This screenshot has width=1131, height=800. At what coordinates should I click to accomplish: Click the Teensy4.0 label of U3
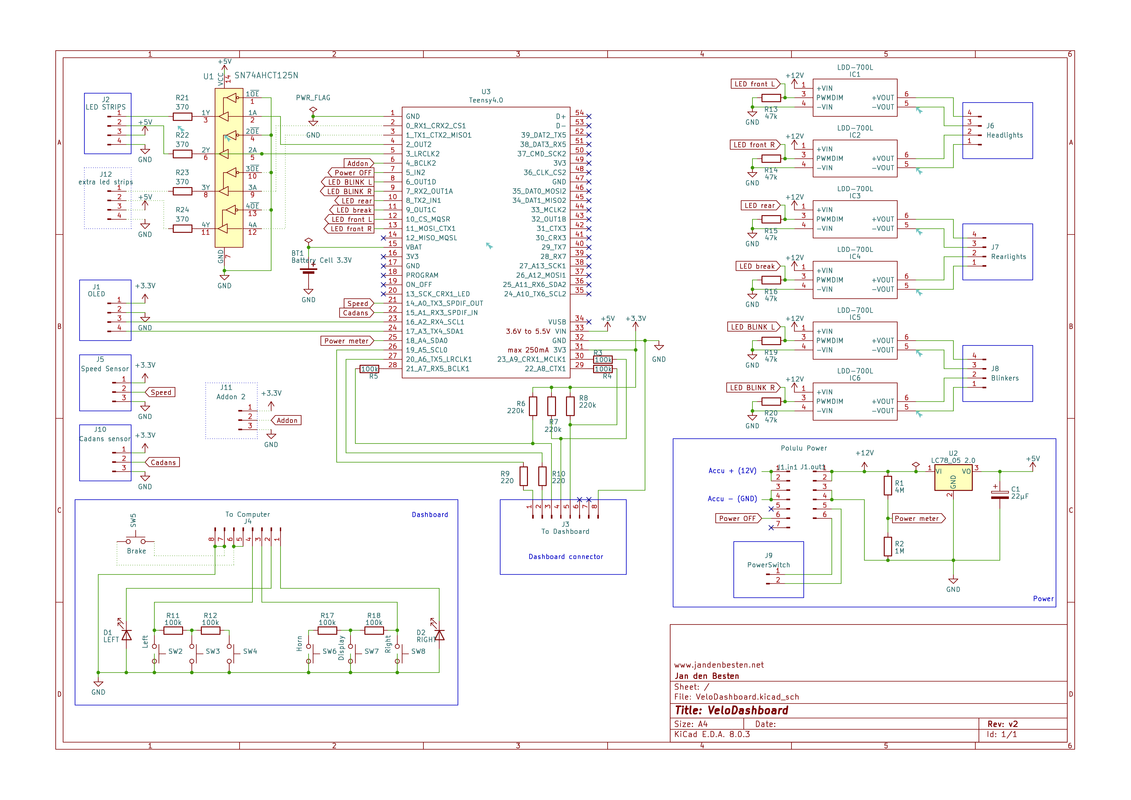(x=486, y=100)
